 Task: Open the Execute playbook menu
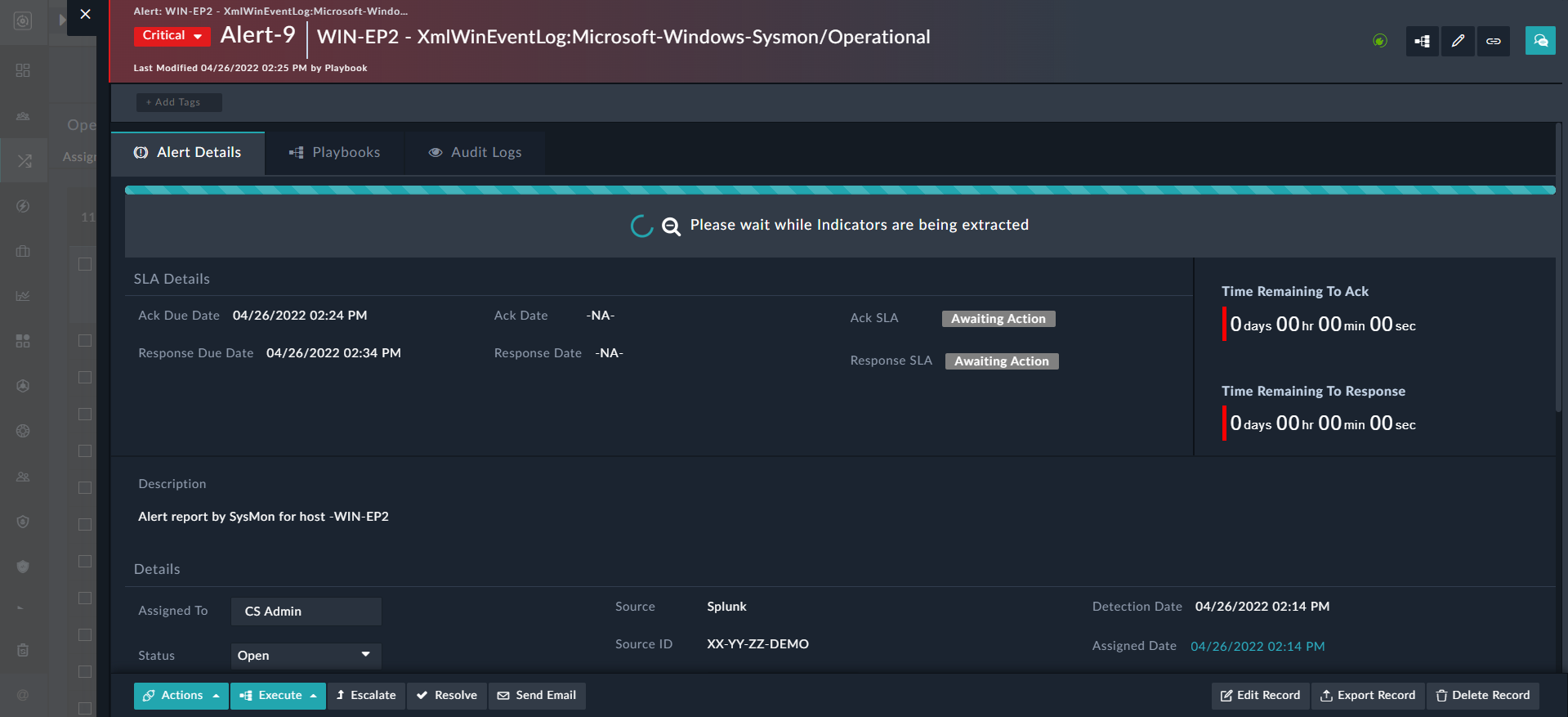point(278,696)
